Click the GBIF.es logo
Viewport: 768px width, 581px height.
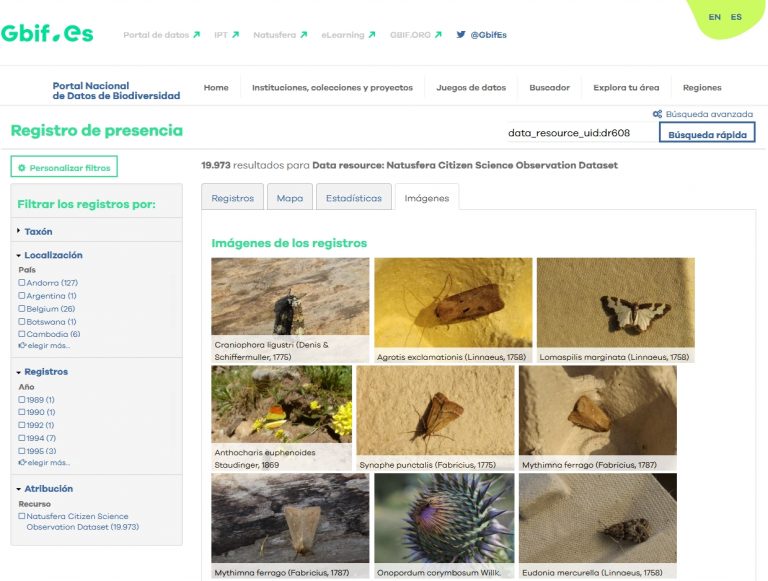click(x=47, y=33)
